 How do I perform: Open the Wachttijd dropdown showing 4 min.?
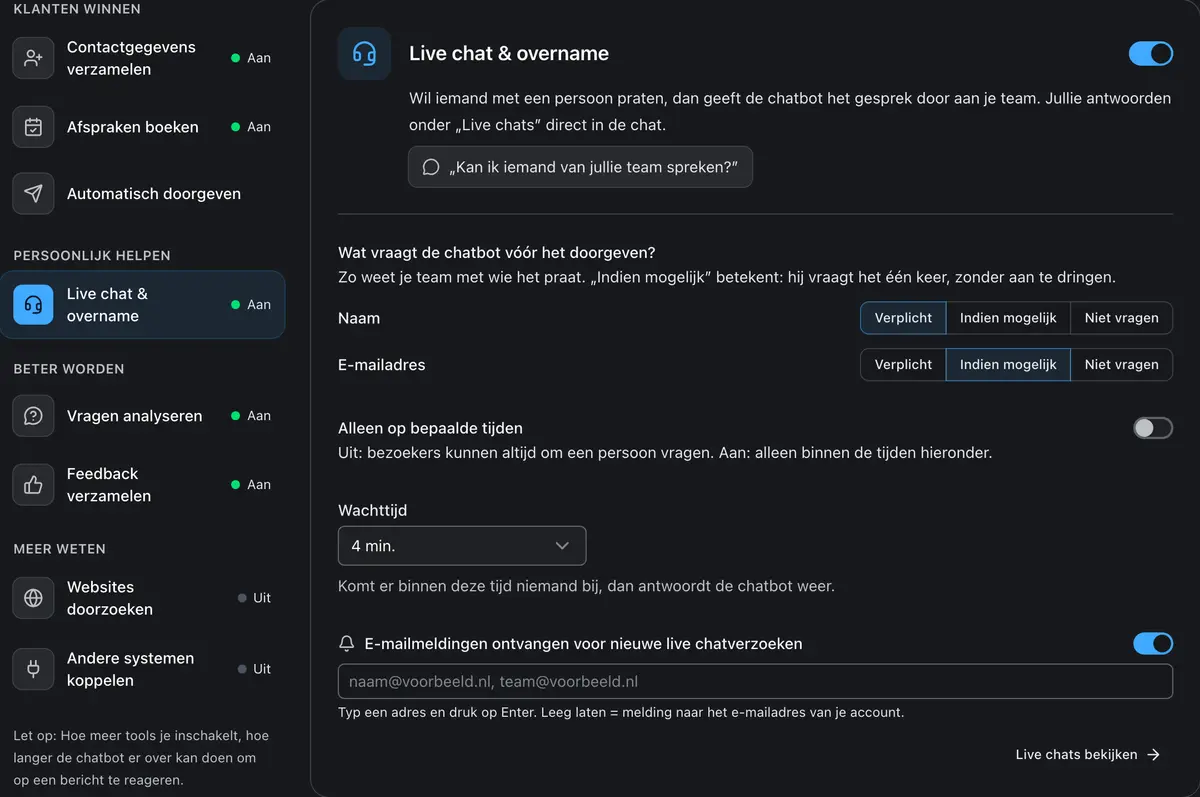pyautogui.click(x=462, y=546)
